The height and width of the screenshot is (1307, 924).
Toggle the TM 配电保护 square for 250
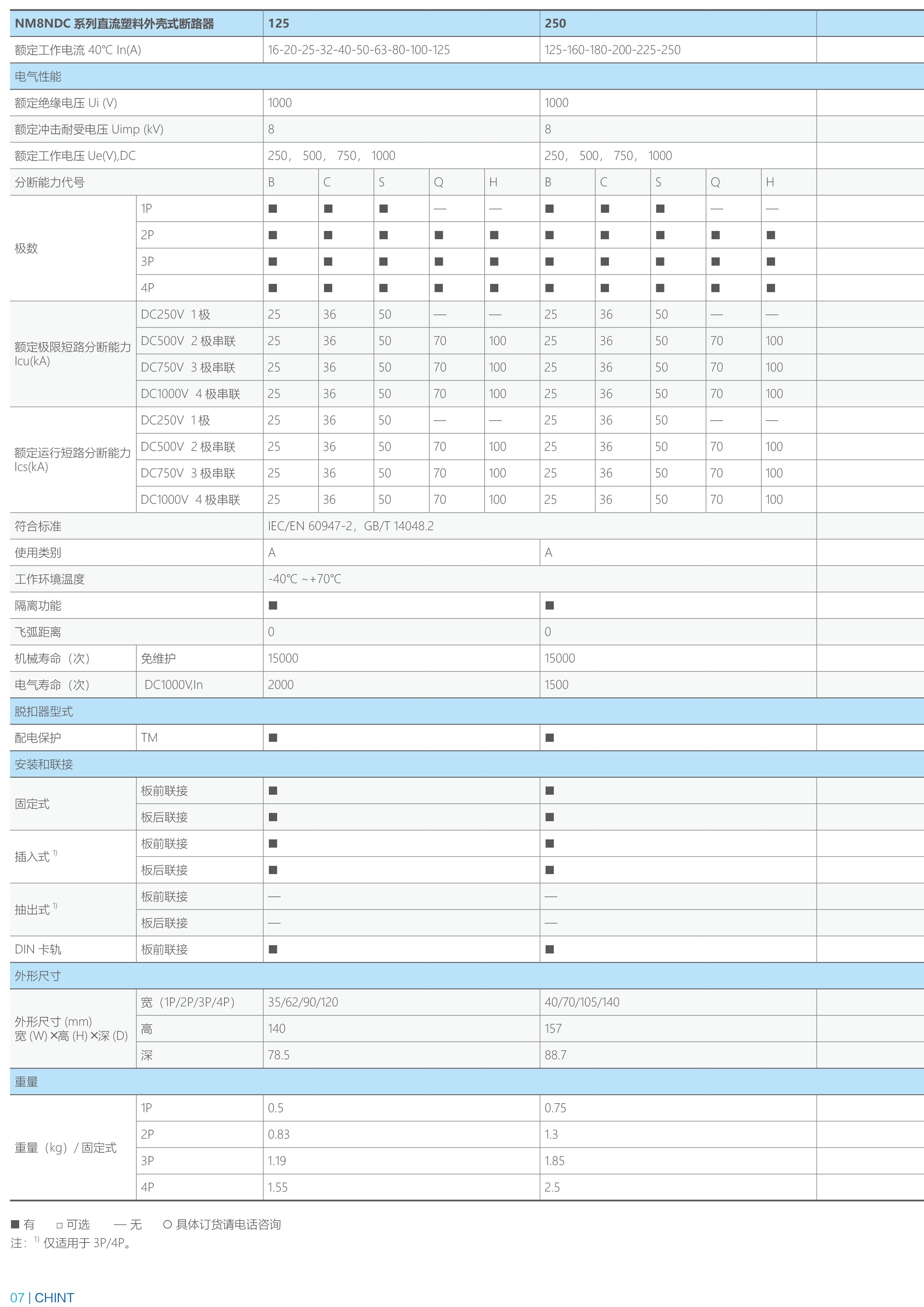(x=549, y=737)
